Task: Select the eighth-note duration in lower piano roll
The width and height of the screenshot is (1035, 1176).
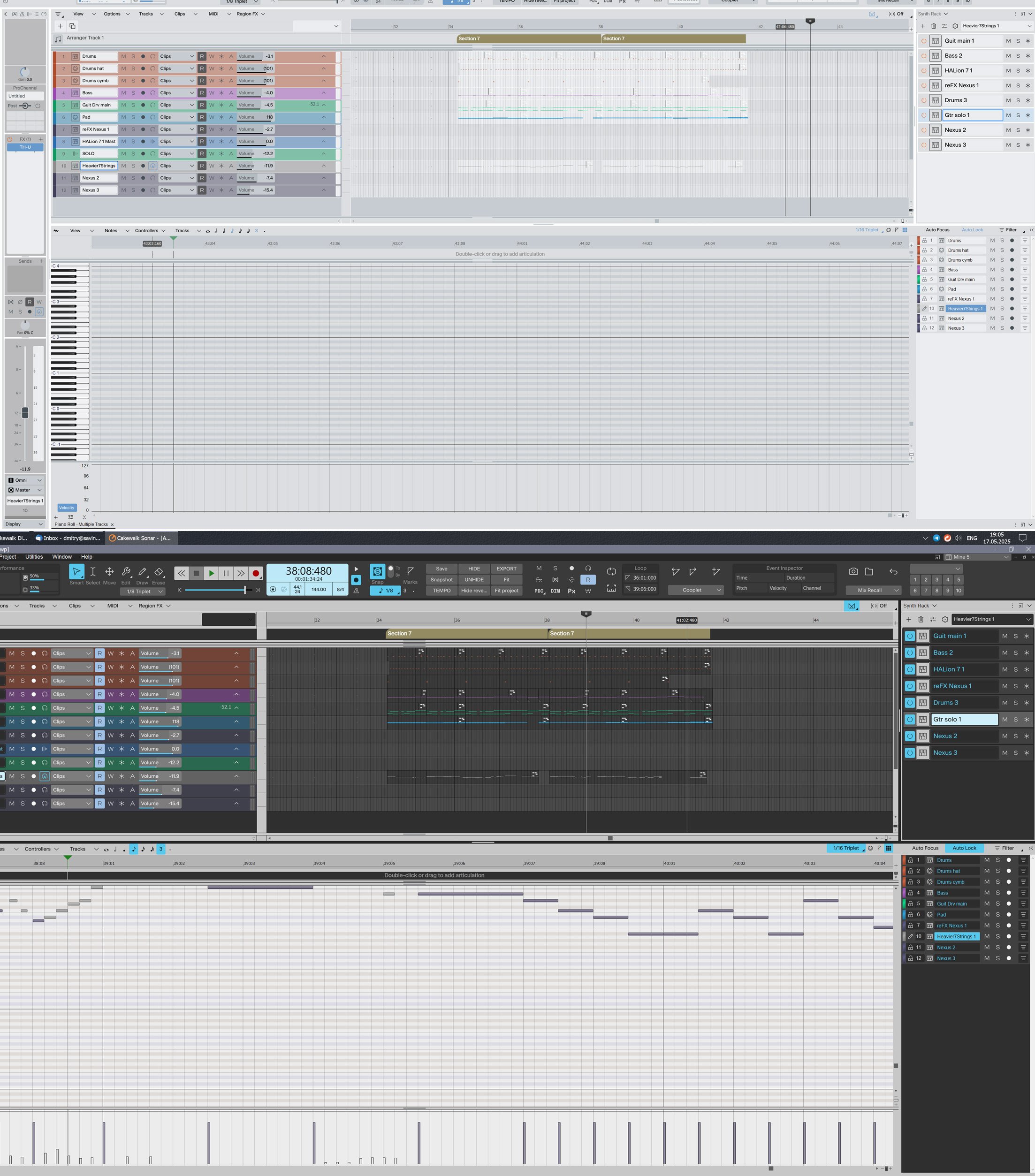Action: (133, 849)
